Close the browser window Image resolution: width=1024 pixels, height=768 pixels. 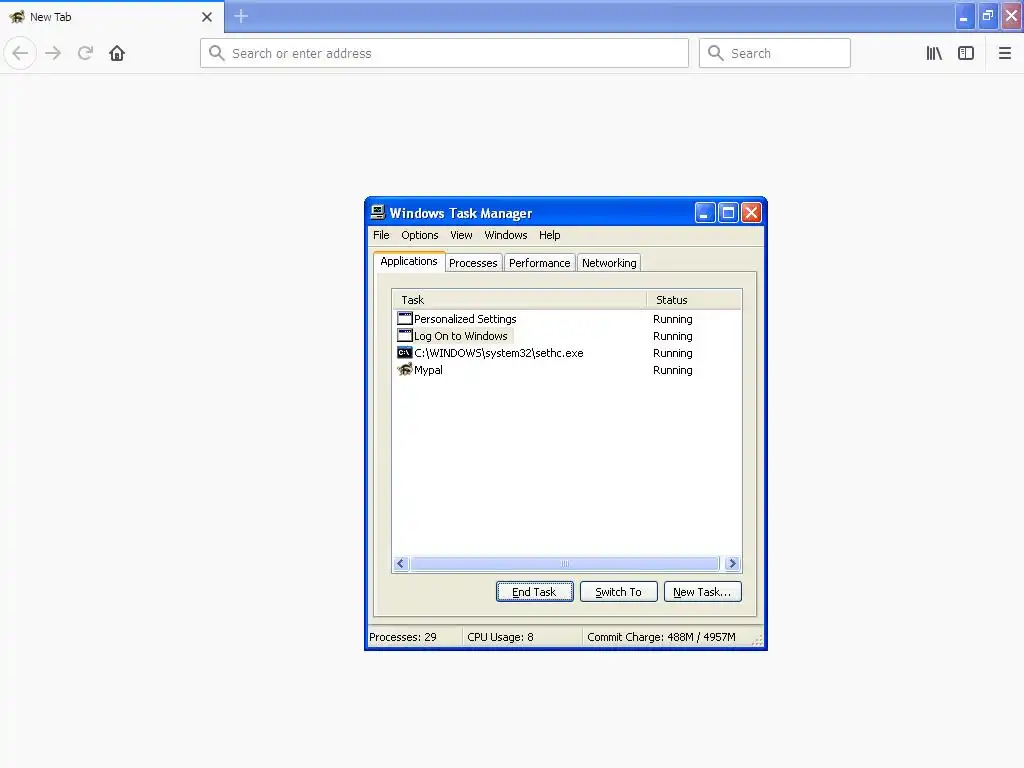(1012, 16)
